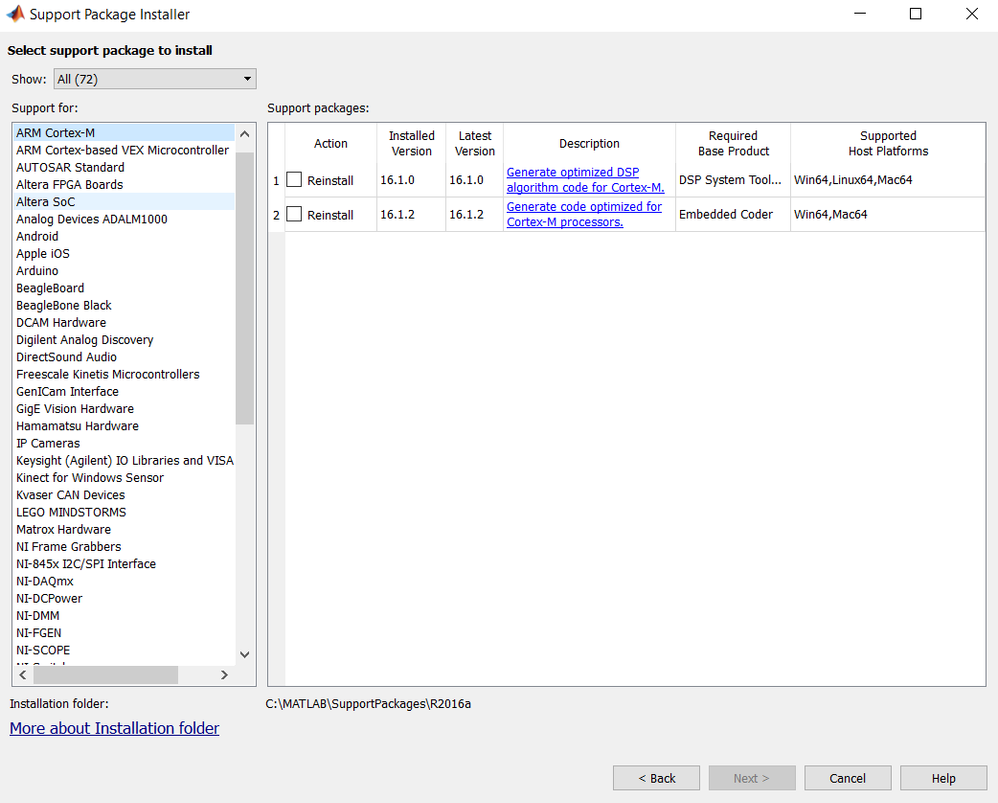Select Kvaser CAN Devices
This screenshot has height=803, width=998.
[x=124, y=494]
